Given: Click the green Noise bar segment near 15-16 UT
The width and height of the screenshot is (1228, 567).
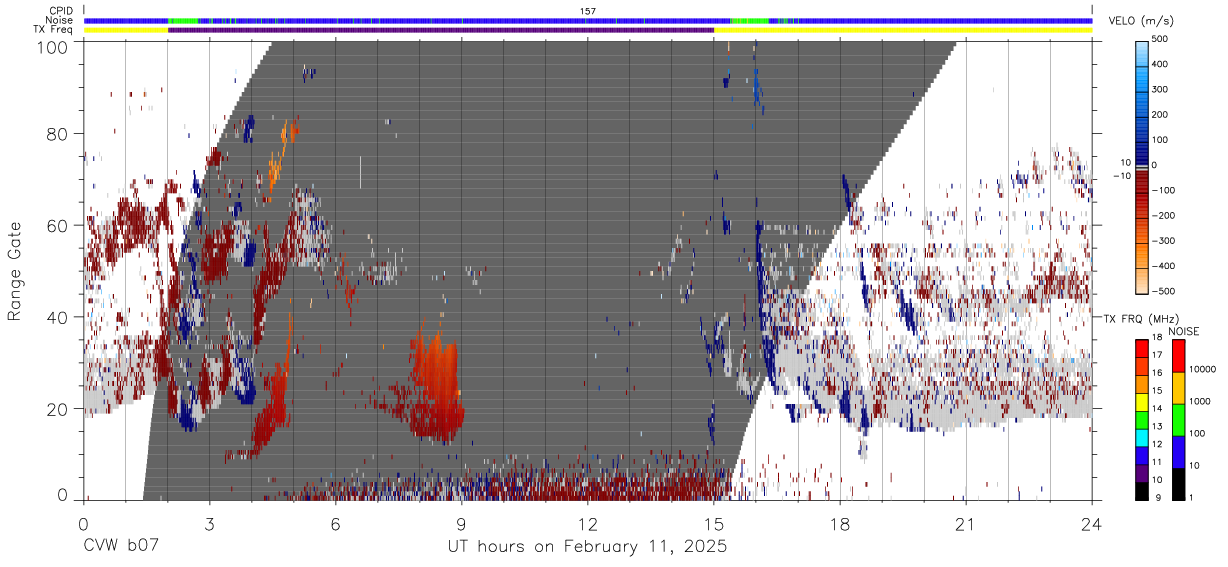Looking at the screenshot, I should [x=750, y=20].
